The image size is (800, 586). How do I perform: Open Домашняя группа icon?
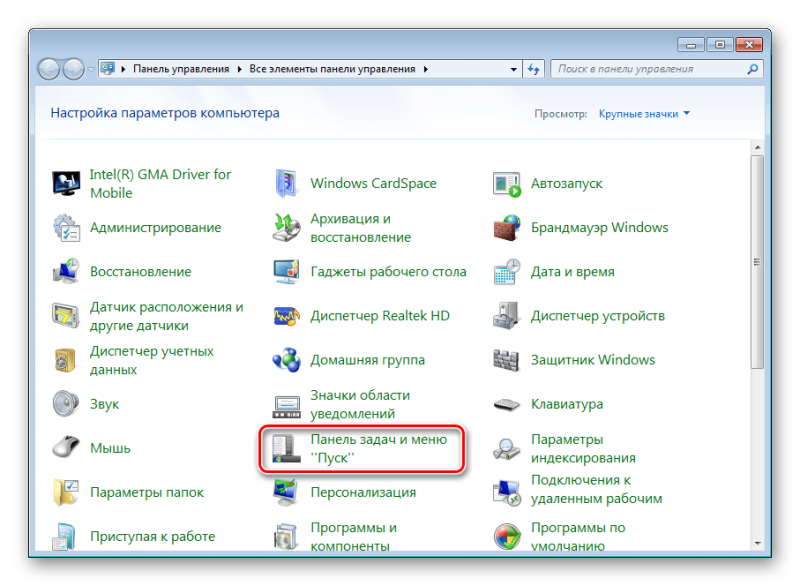[x=286, y=360]
